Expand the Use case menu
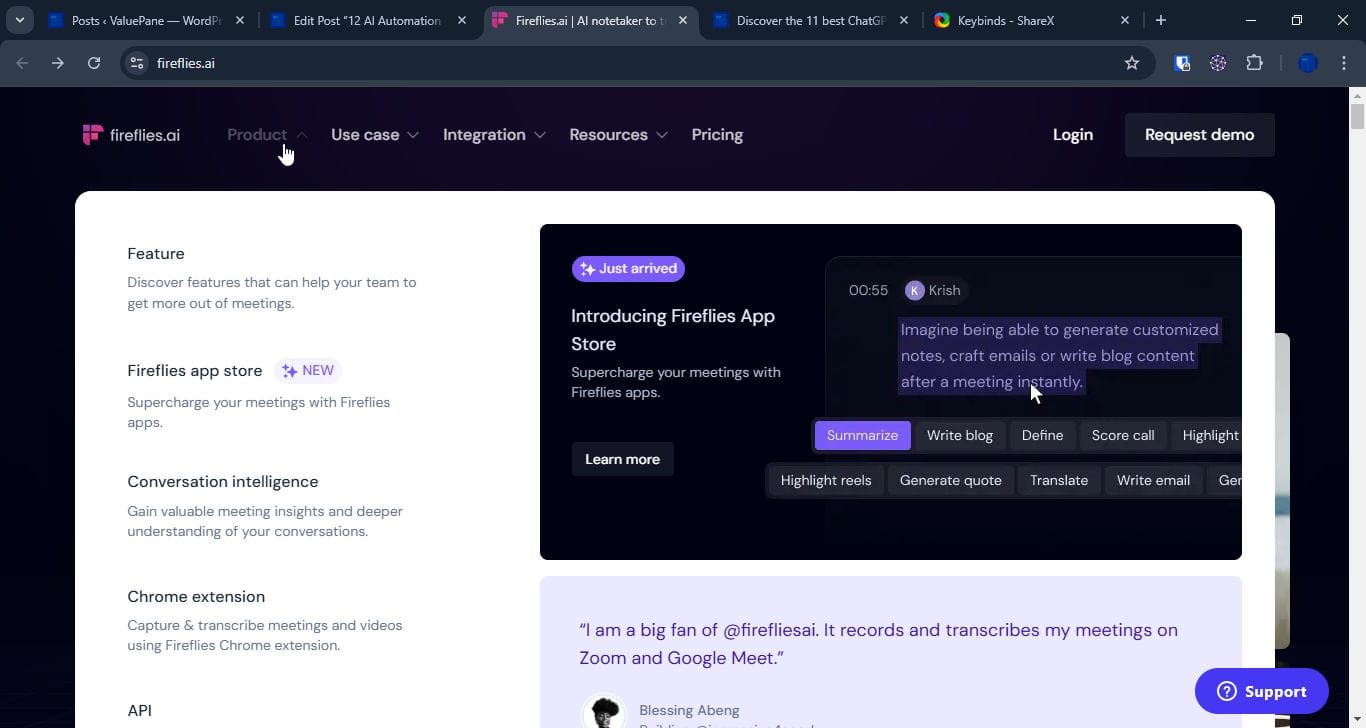The image size is (1366, 728). [x=375, y=135]
